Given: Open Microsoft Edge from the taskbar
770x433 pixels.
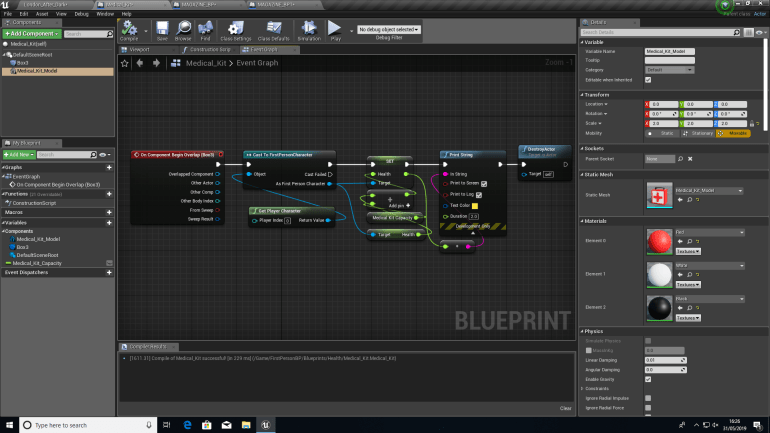Looking at the screenshot, I should [187, 425].
